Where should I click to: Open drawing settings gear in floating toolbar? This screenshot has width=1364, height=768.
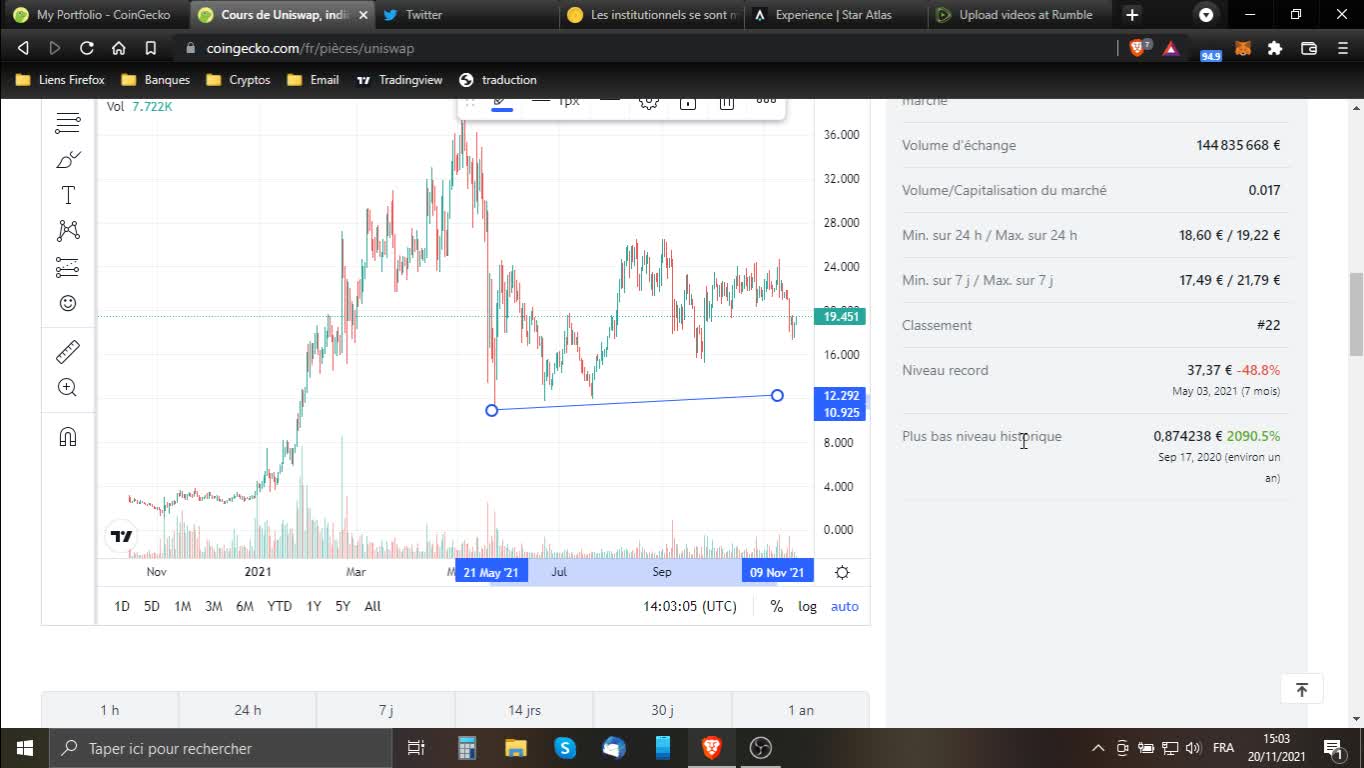tap(649, 101)
